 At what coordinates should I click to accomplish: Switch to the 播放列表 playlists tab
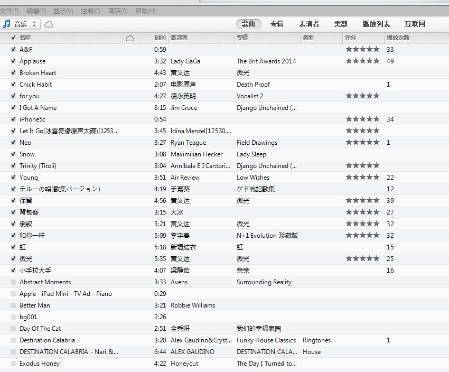tap(376, 24)
